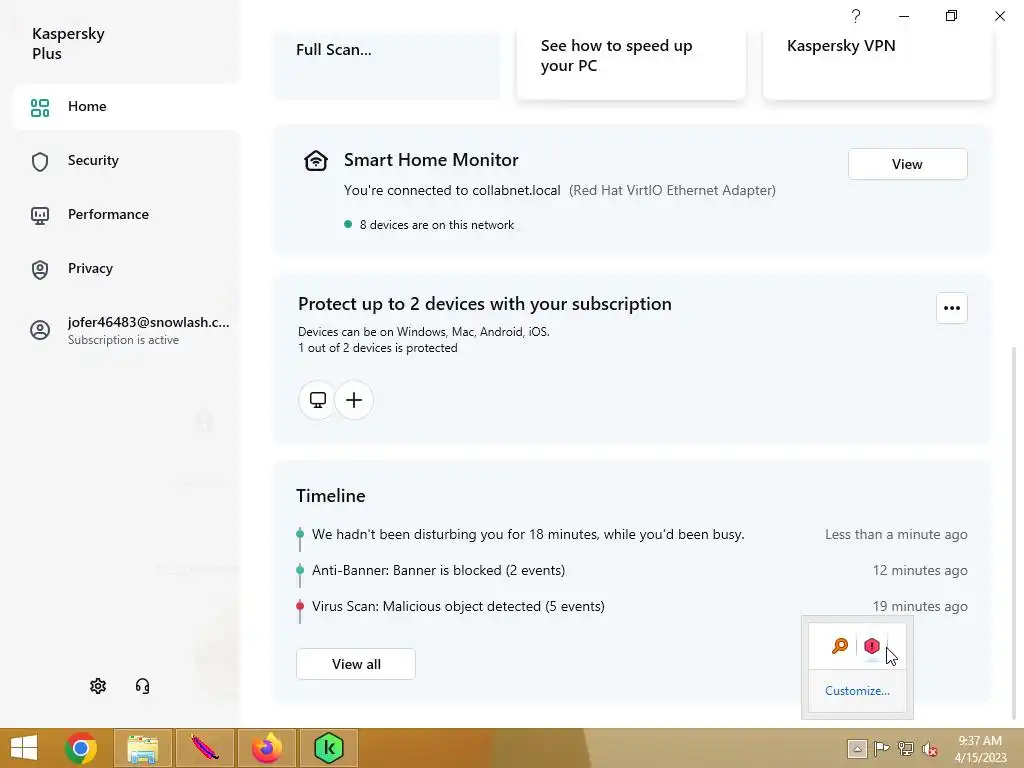Click the '12 minutes ago' timestamp
1024x768 pixels.
pyautogui.click(x=920, y=570)
